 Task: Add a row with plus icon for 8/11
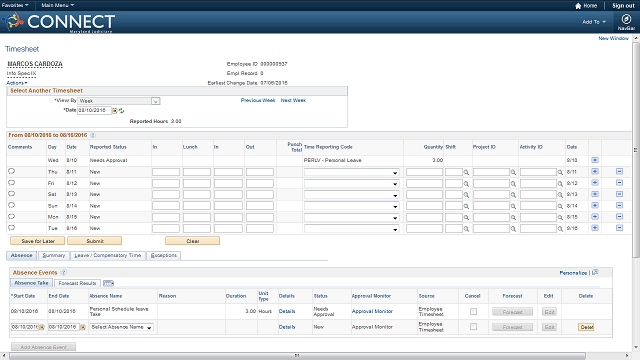(595, 171)
